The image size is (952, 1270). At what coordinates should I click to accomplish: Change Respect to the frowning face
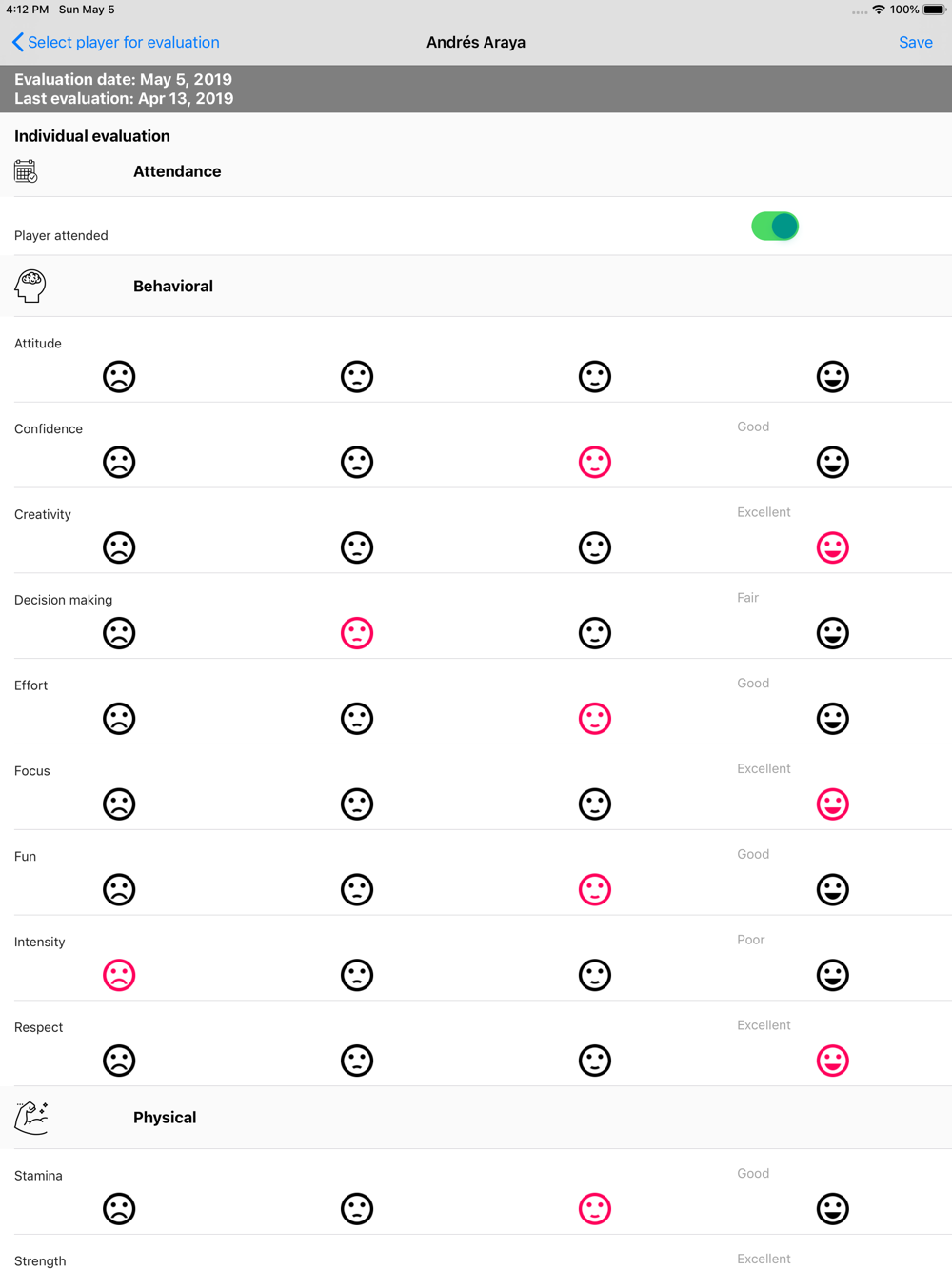pos(119,1062)
